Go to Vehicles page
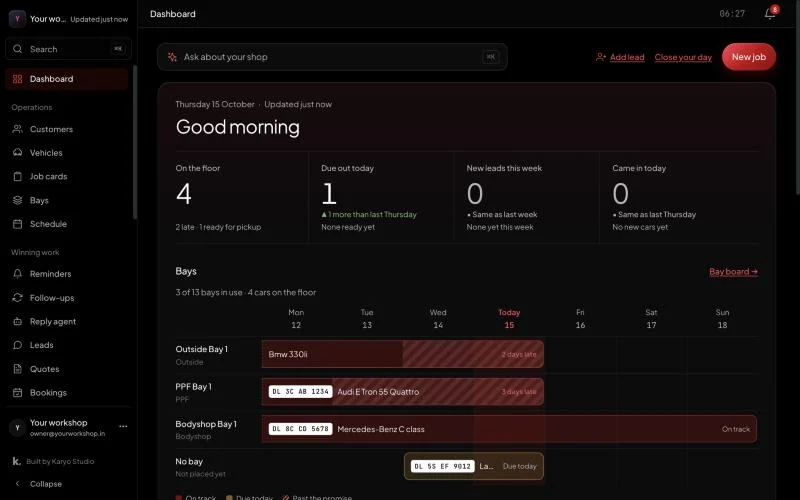Viewport: 800px width, 500px height. click(67, 153)
